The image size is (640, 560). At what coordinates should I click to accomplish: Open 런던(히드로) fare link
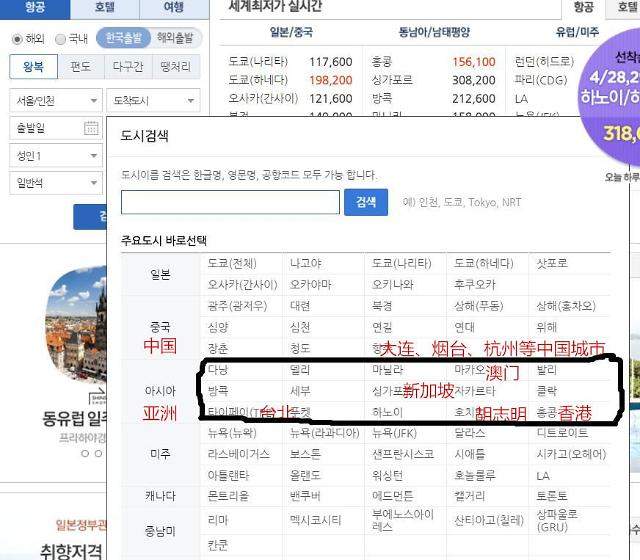pyautogui.click(x=544, y=62)
